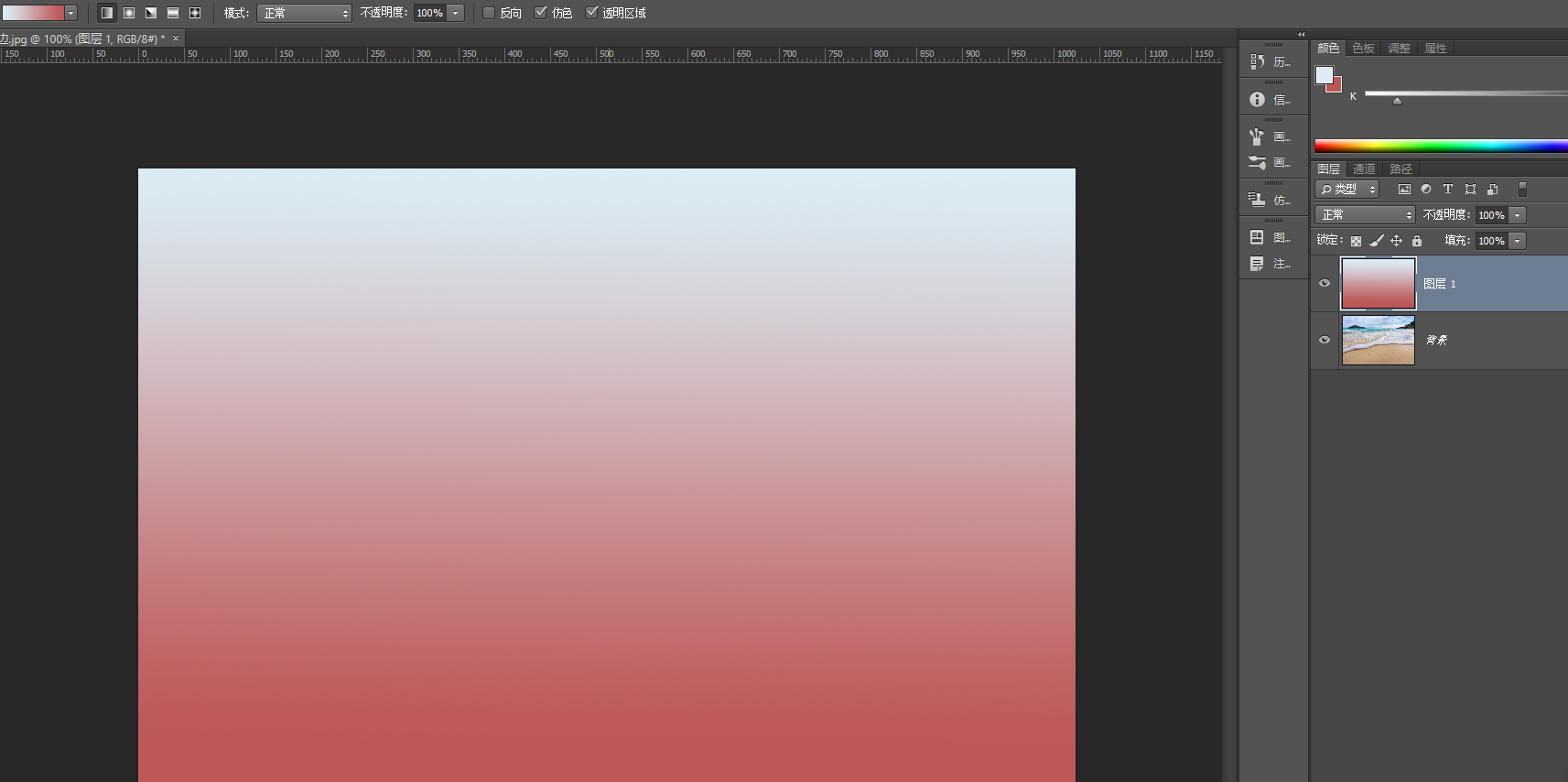Filter layers by shape layers icon
The height and width of the screenshot is (782, 1568).
tap(1470, 190)
